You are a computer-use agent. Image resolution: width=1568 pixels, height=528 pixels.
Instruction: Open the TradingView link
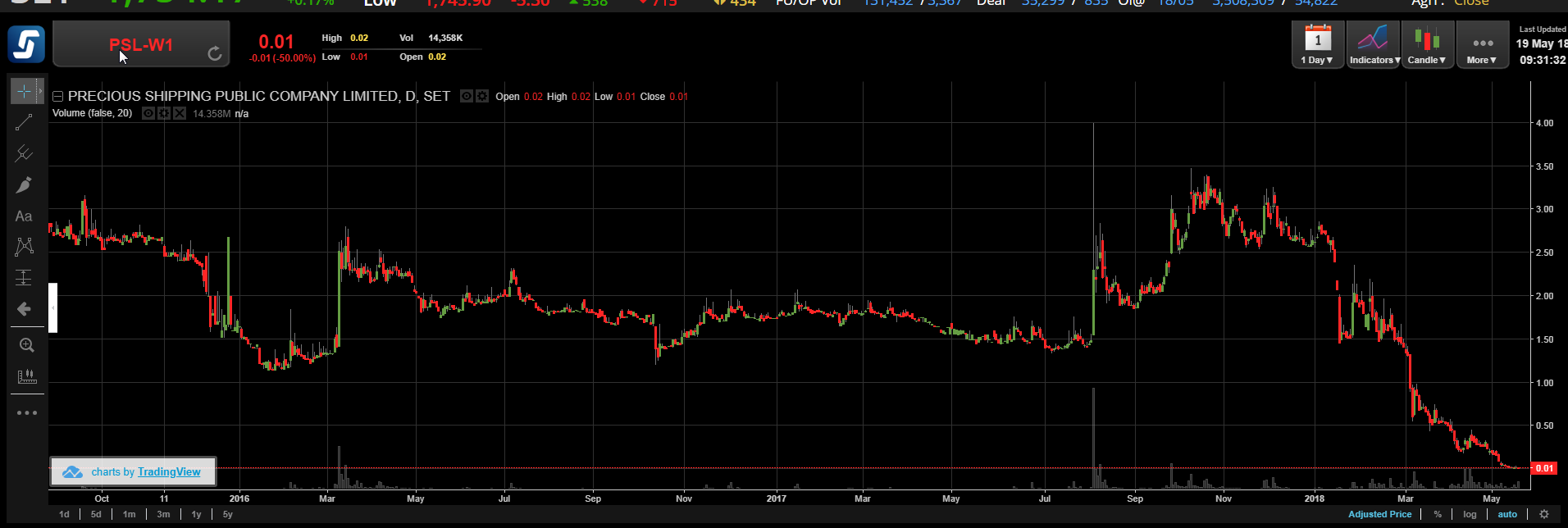point(169,471)
